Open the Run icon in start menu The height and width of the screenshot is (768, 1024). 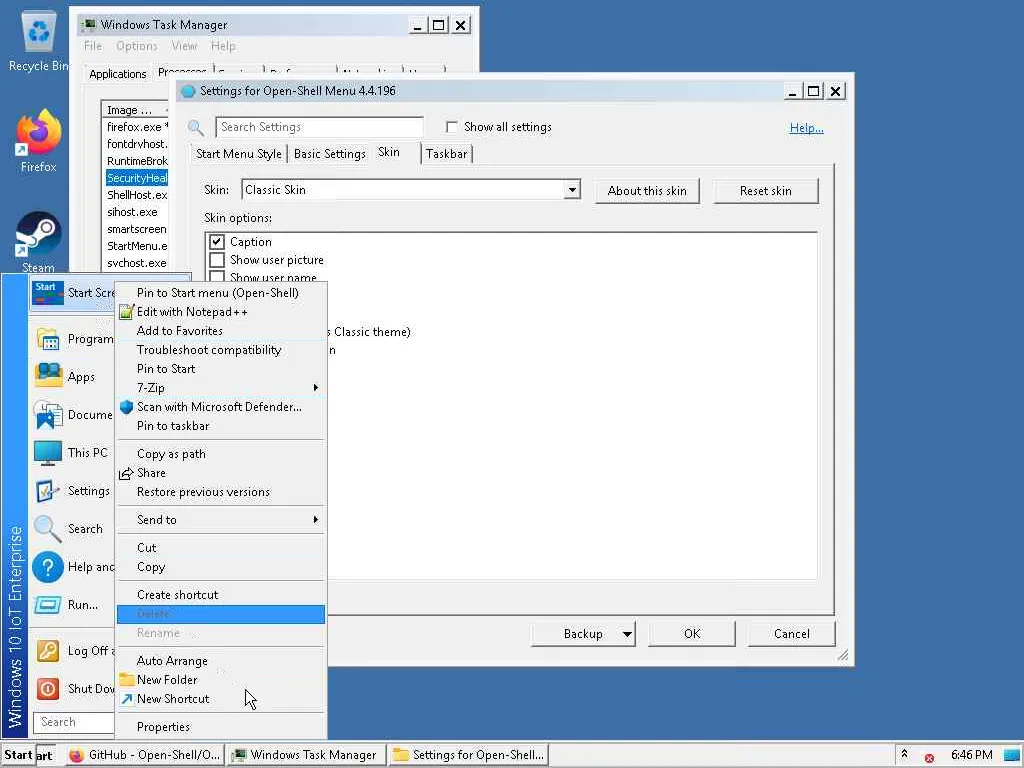[x=48, y=605]
